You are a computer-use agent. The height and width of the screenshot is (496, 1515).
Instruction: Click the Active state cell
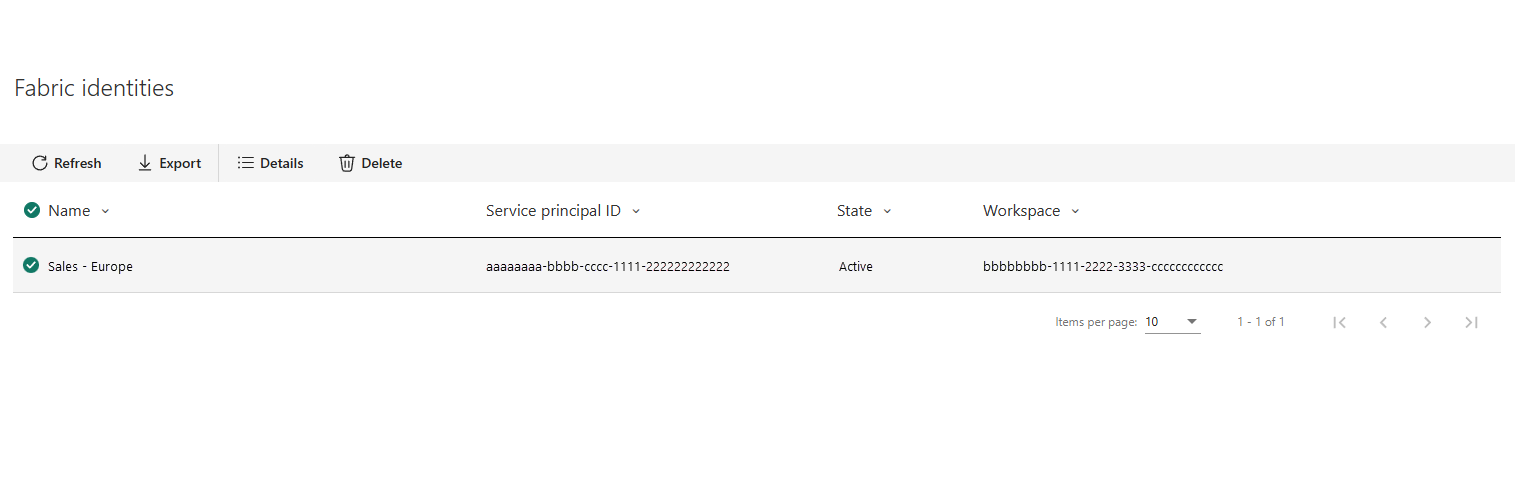tap(856, 267)
